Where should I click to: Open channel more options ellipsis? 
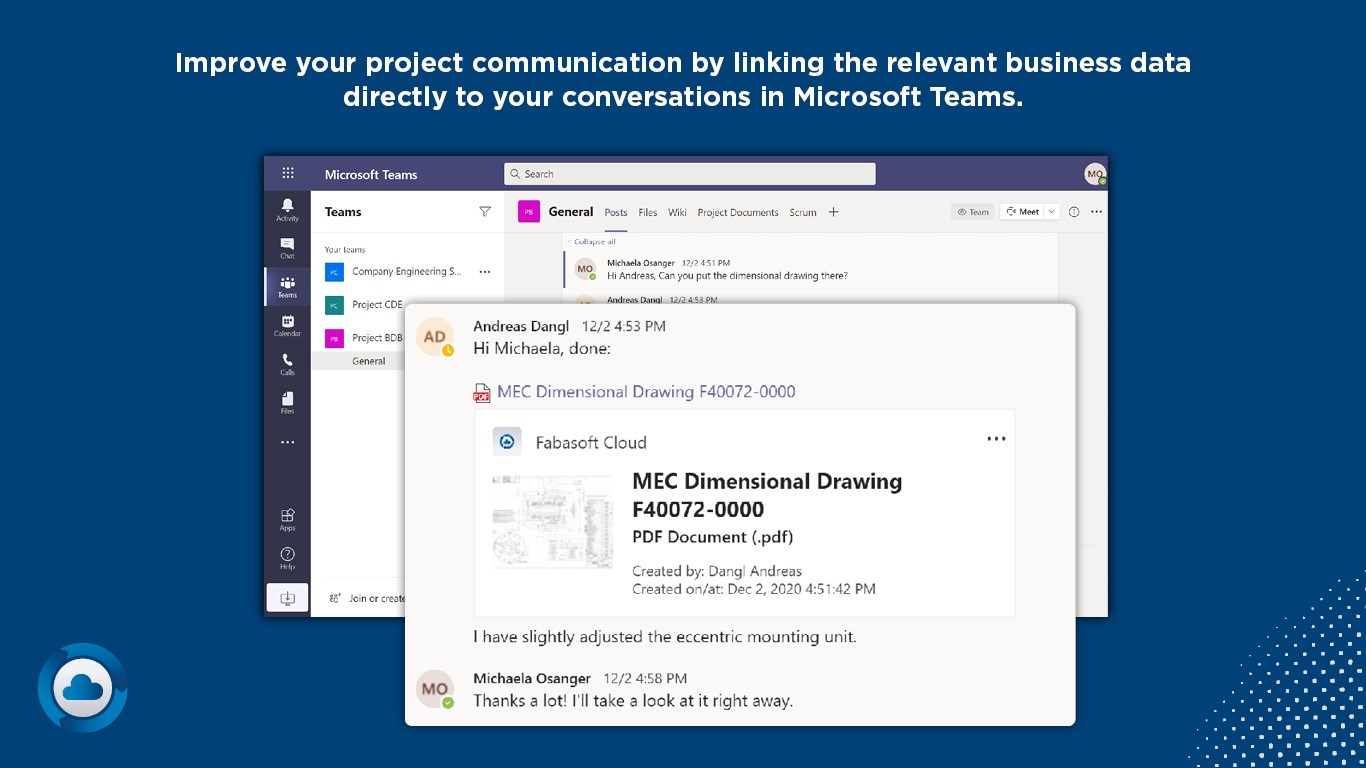point(1096,212)
